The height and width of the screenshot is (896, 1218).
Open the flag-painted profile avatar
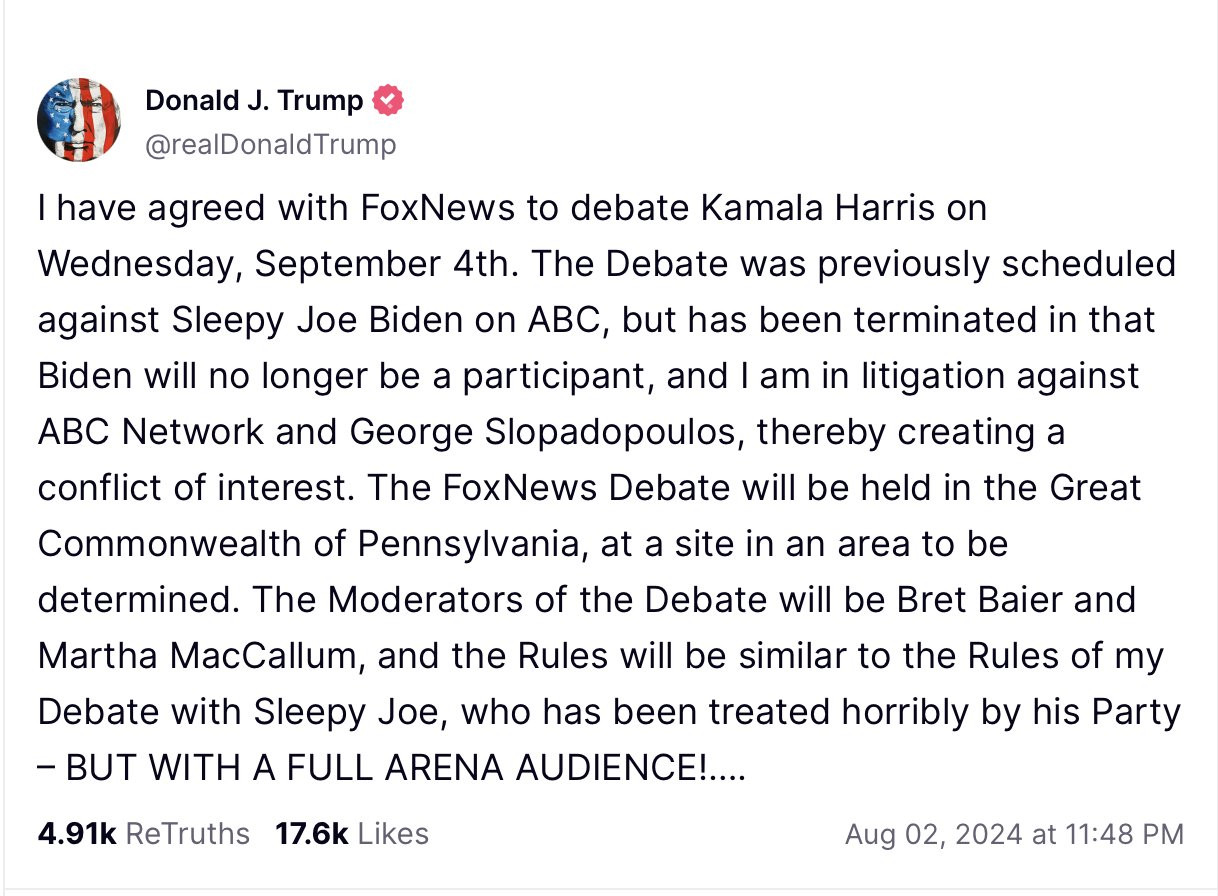79,120
